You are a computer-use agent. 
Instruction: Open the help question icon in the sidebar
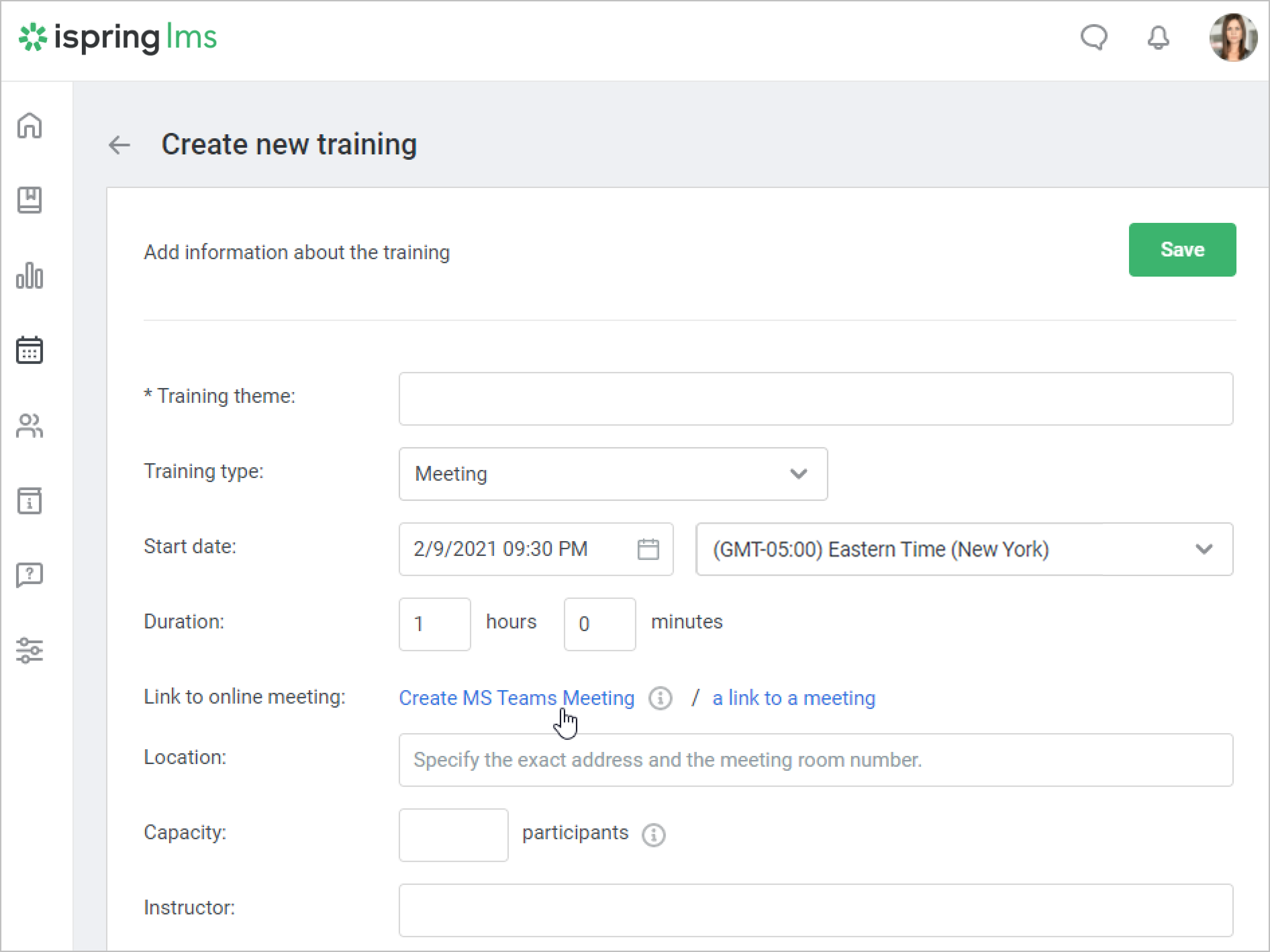click(x=30, y=575)
